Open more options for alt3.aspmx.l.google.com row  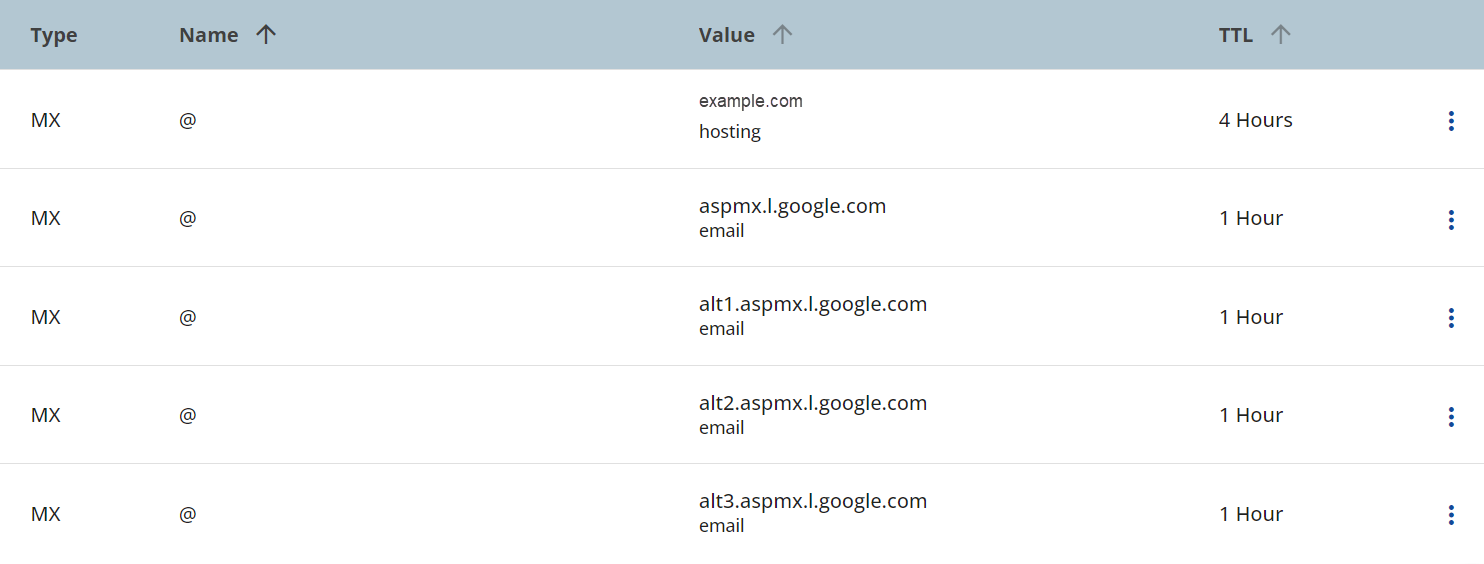(x=1451, y=515)
